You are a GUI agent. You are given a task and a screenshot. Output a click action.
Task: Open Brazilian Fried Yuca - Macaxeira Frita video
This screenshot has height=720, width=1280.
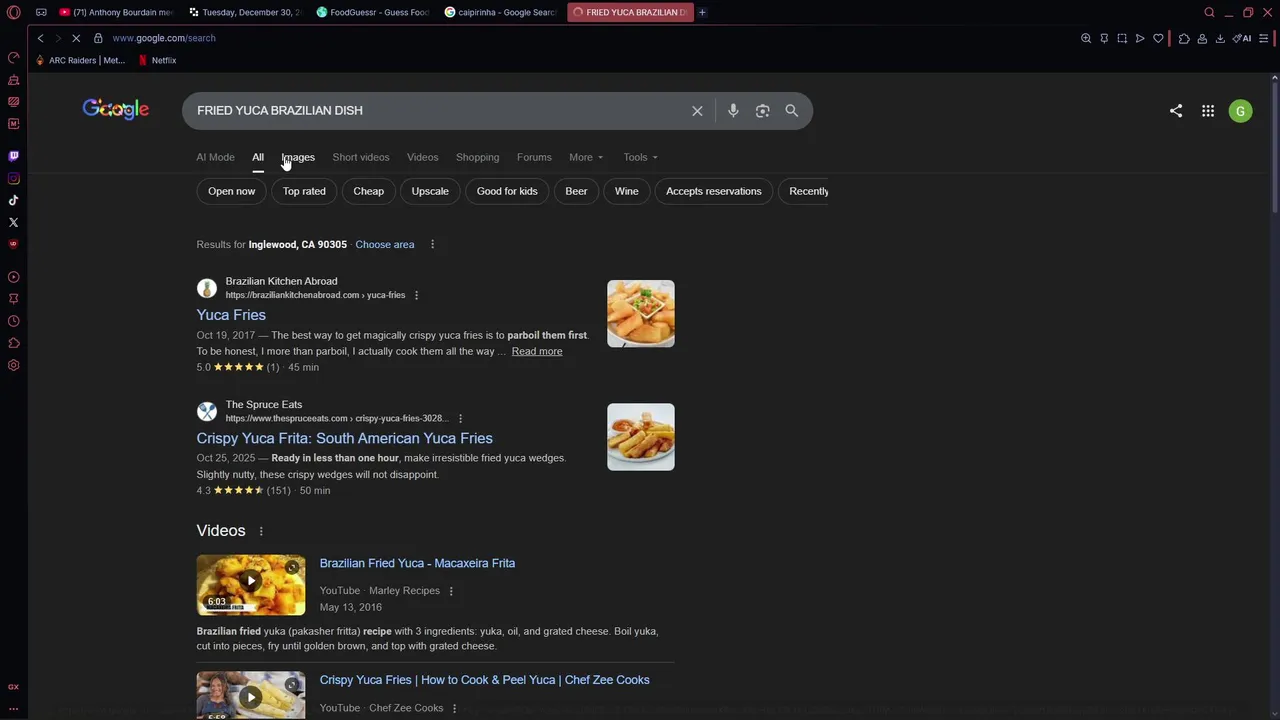tap(417, 563)
